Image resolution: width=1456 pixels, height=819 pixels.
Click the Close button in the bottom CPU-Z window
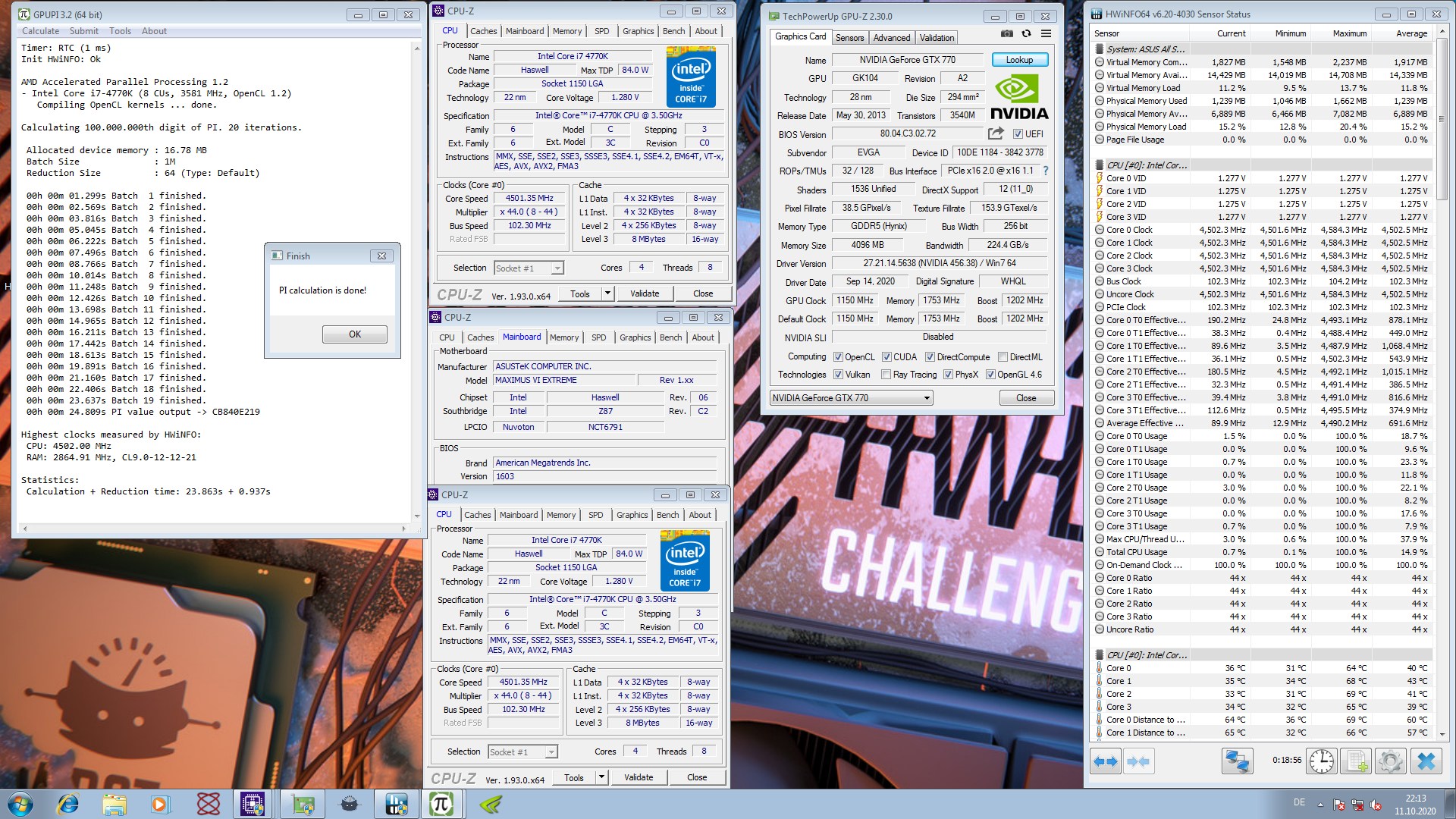pos(697,777)
